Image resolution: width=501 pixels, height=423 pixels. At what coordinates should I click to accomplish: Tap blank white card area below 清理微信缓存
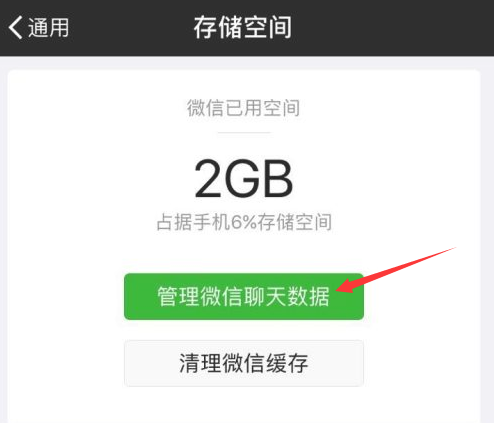coord(244,405)
